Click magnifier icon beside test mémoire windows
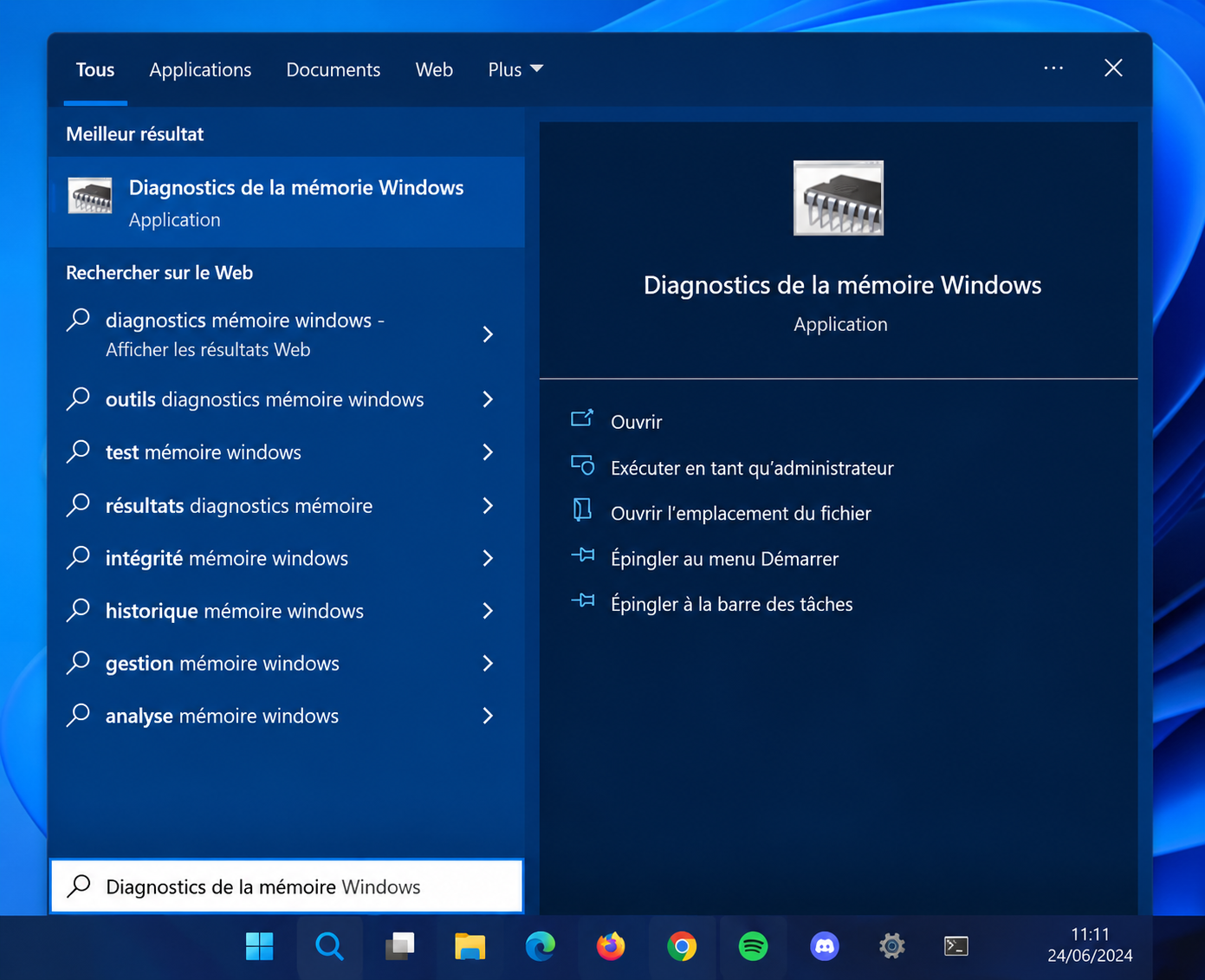The height and width of the screenshot is (980, 1205). point(79,451)
